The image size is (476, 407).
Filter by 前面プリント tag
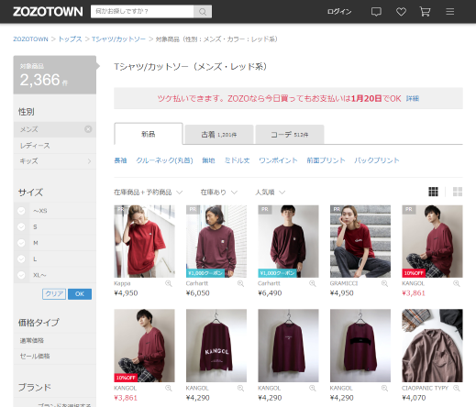click(326, 160)
